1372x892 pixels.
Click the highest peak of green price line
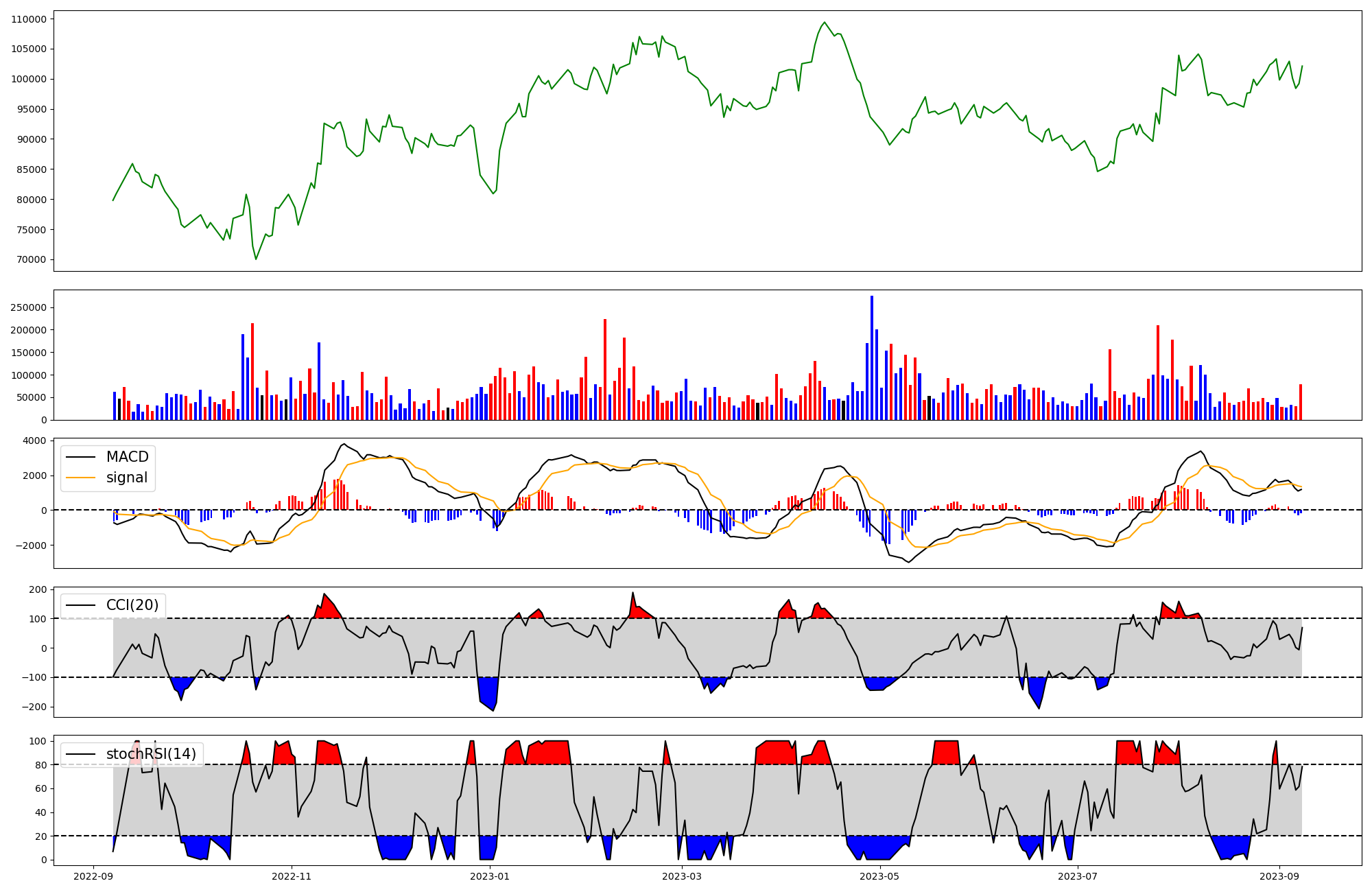click(x=825, y=23)
